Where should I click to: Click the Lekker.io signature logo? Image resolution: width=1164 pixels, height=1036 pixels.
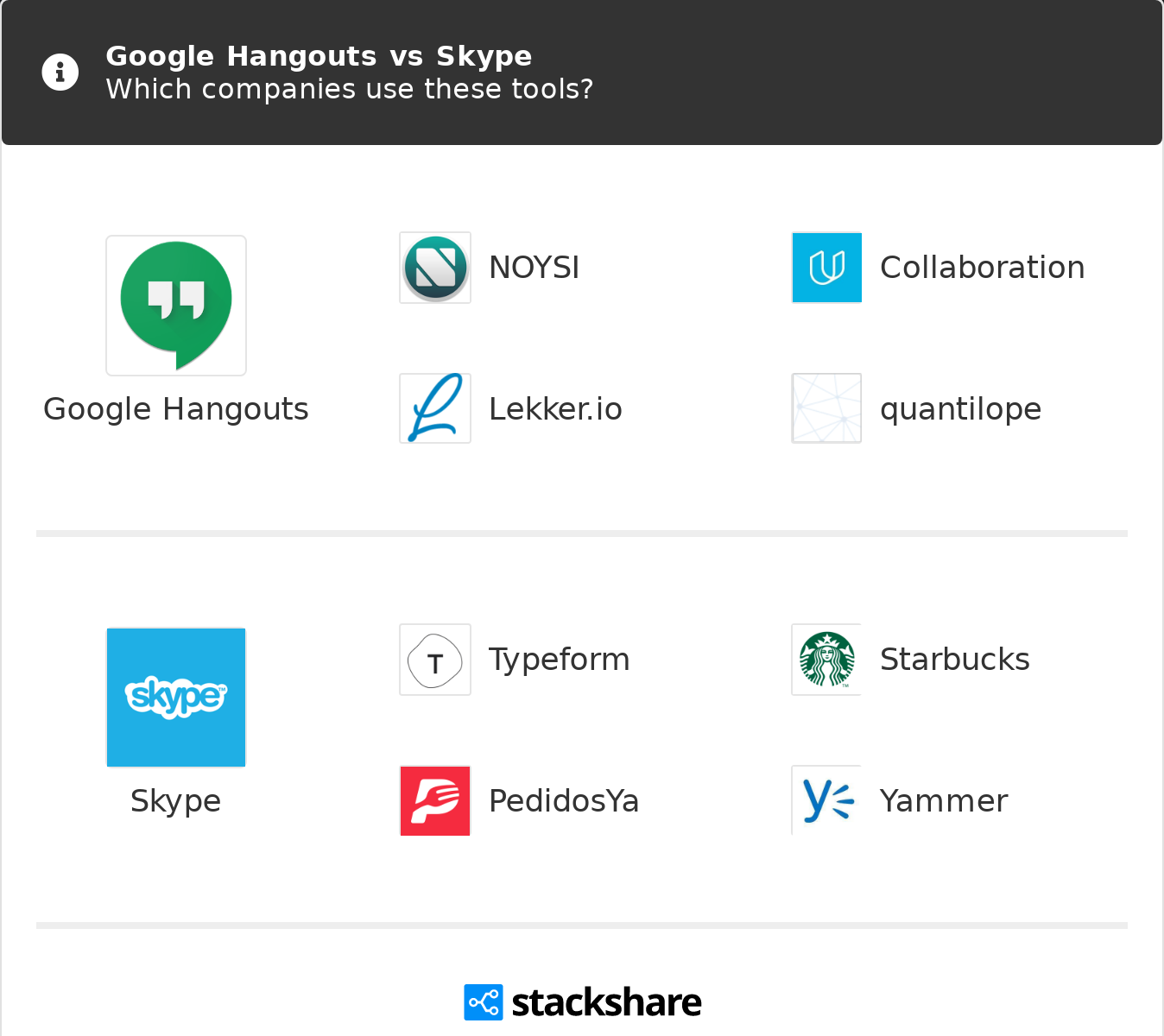(x=435, y=408)
